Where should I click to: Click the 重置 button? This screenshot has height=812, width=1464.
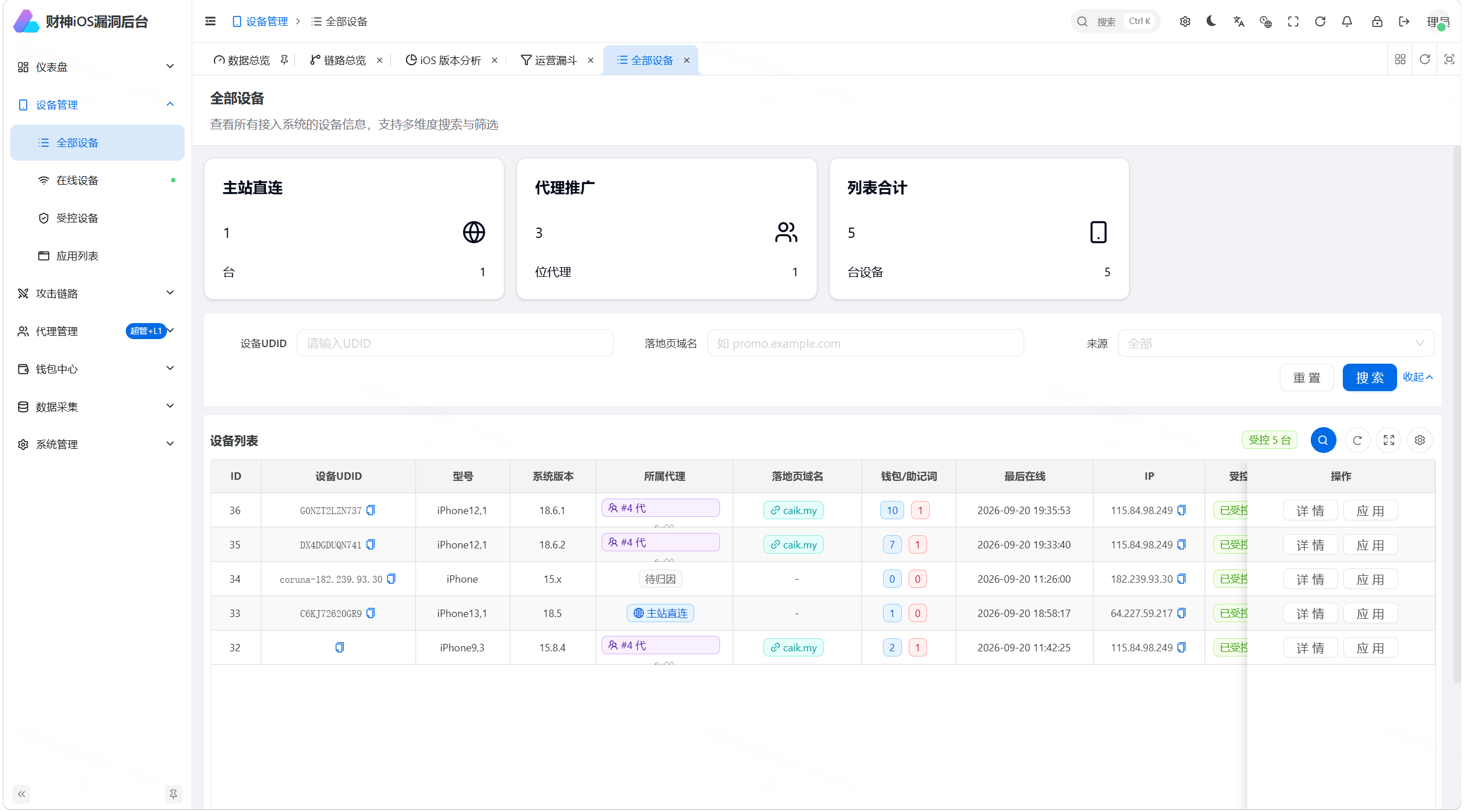pos(1307,378)
